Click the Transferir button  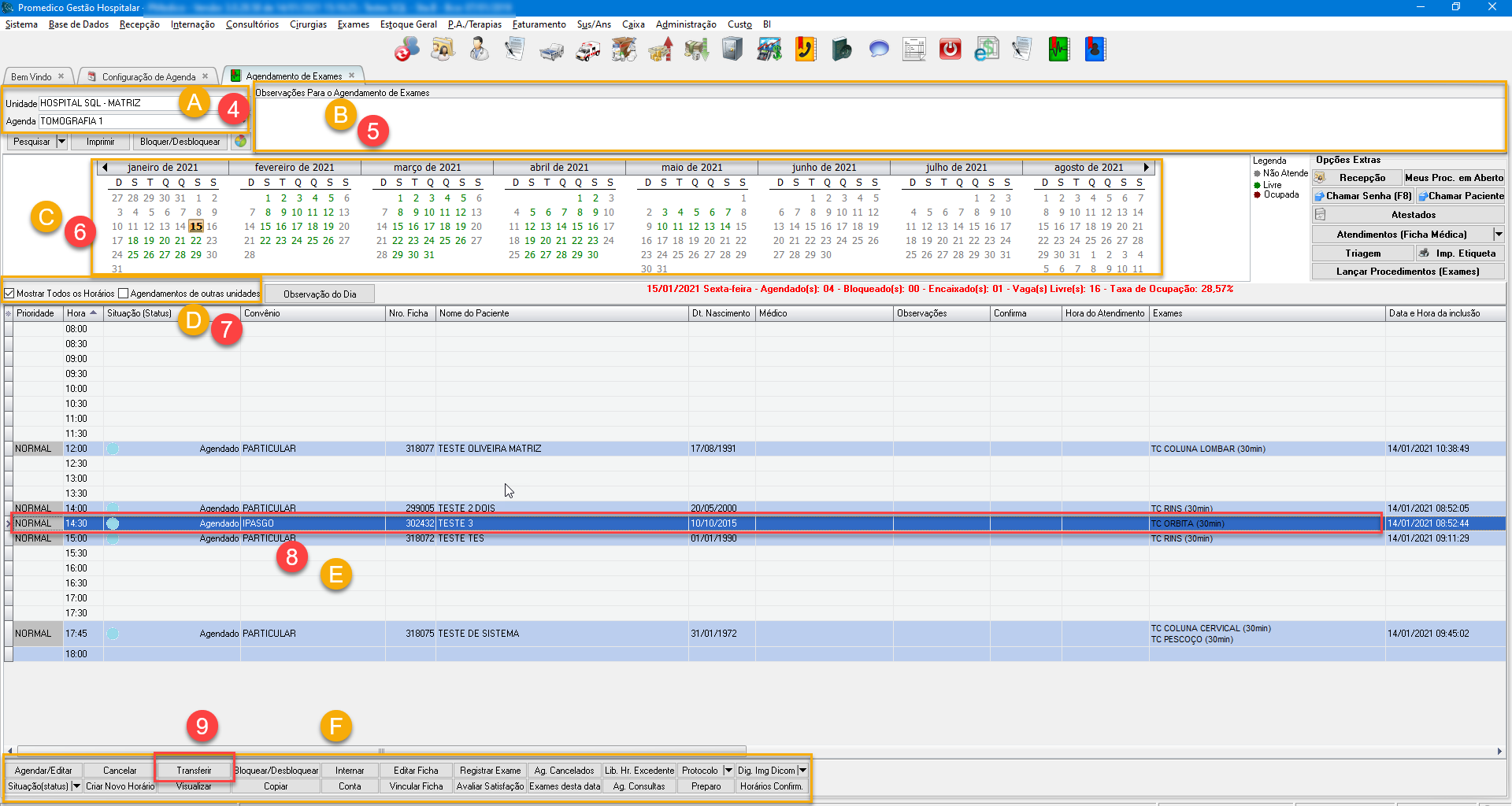point(194,771)
